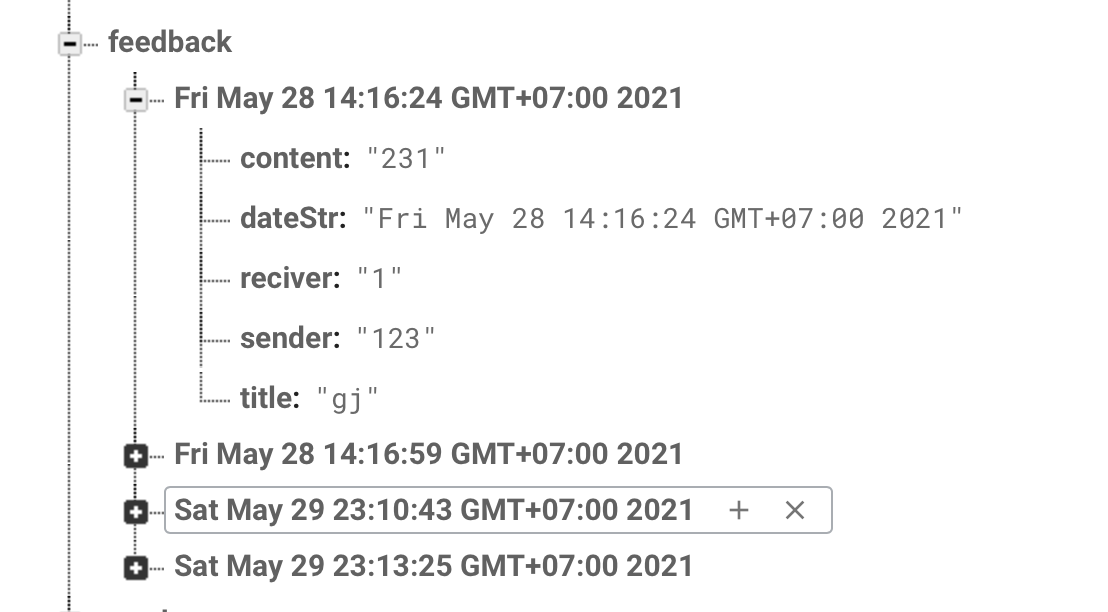Select the content key label
Screen dimensions: 1108x612
point(285,157)
